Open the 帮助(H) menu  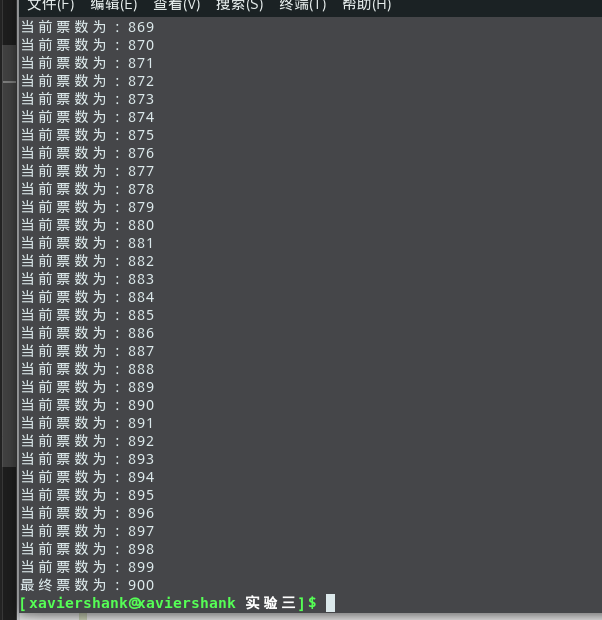point(366,6)
